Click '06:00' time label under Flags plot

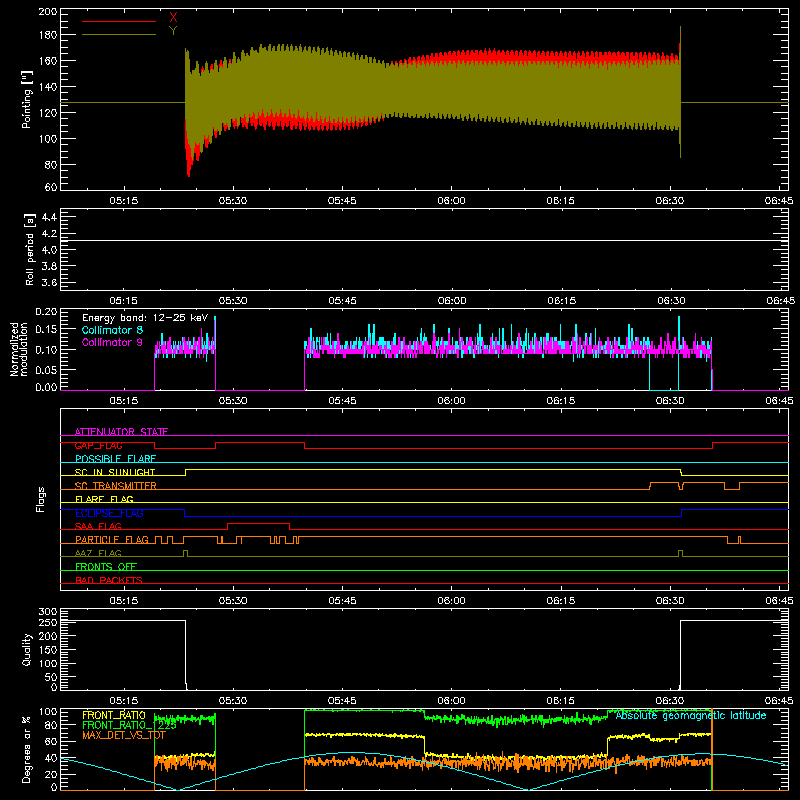click(x=452, y=601)
